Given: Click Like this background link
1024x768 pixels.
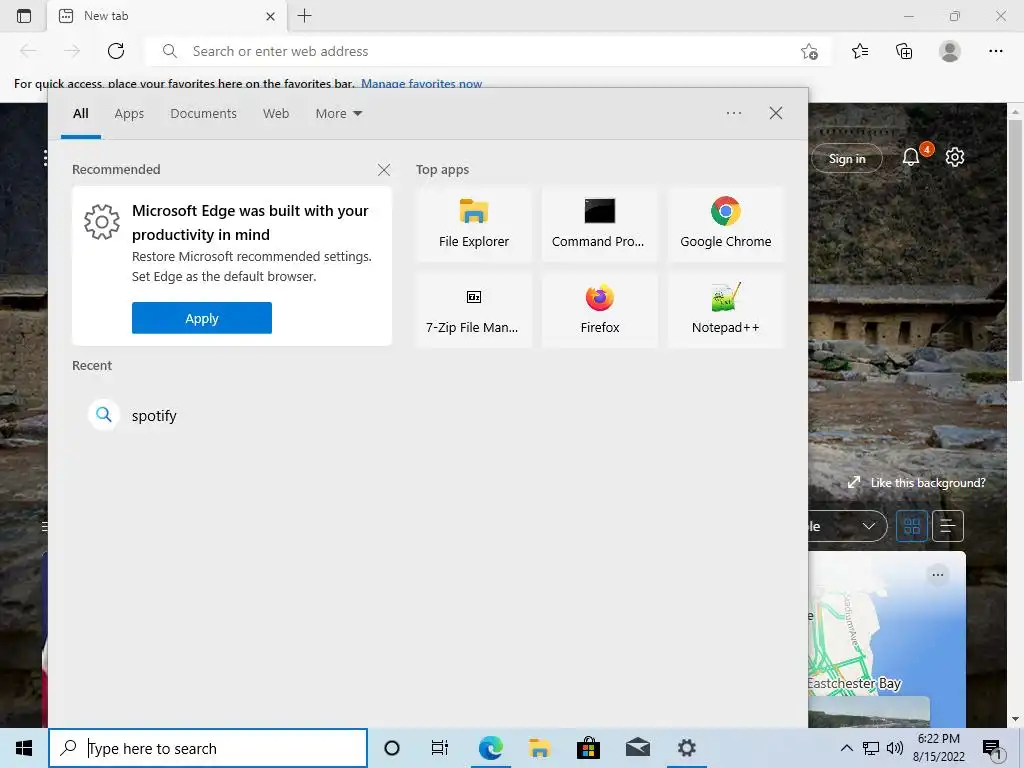Looking at the screenshot, I should tap(917, 483).
